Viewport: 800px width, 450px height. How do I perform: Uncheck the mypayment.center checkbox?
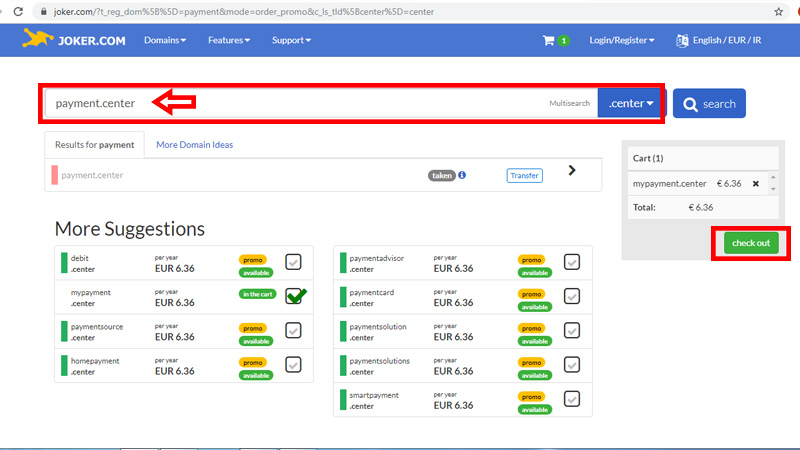pos(295,296)
